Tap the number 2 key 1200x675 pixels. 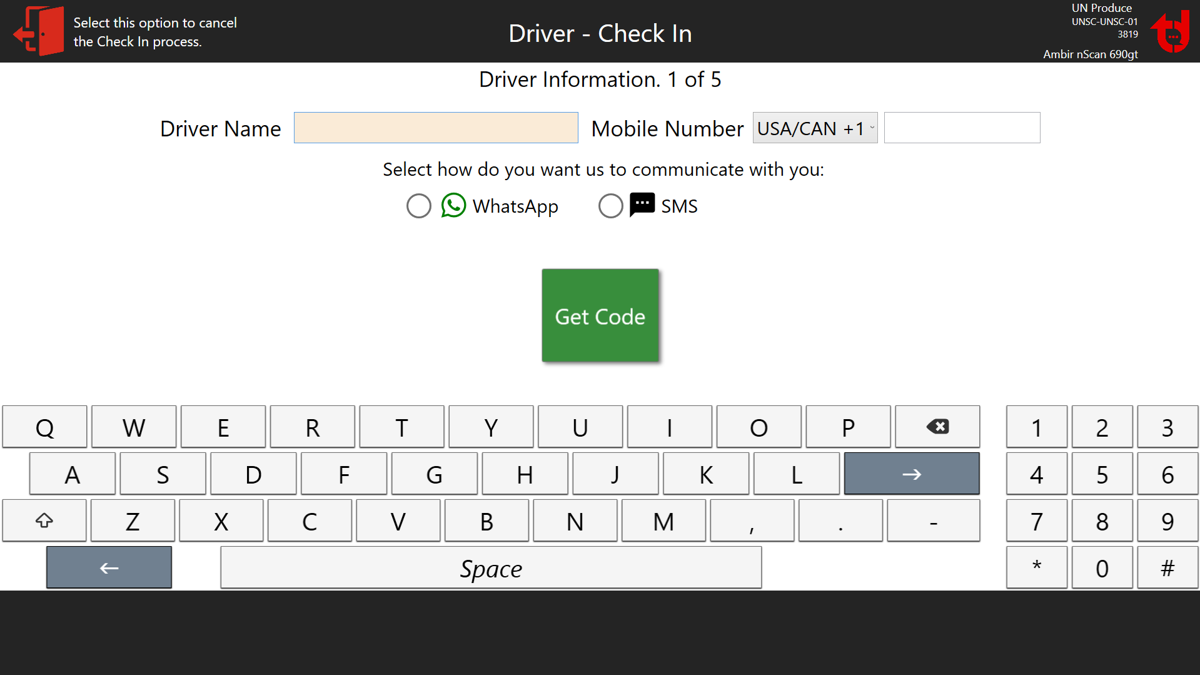click(1102, 427)
